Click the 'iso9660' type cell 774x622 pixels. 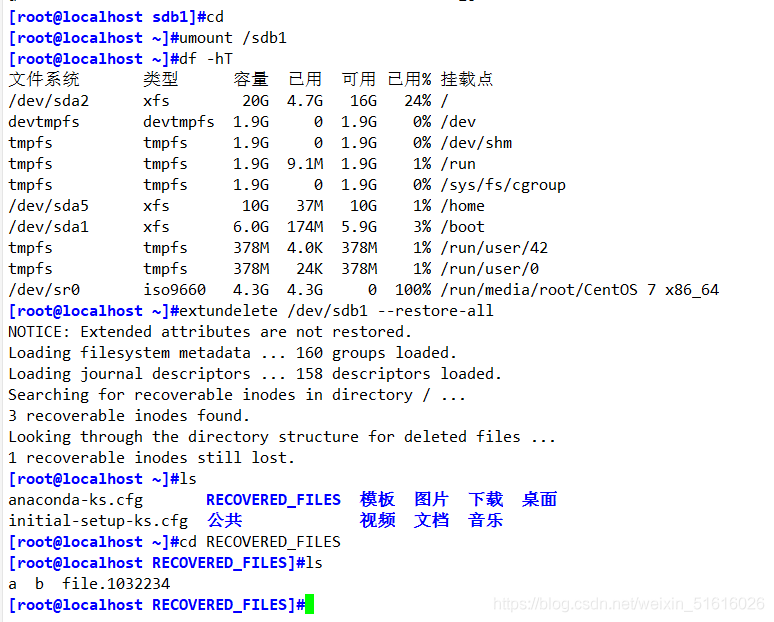[x=174, y=290]
